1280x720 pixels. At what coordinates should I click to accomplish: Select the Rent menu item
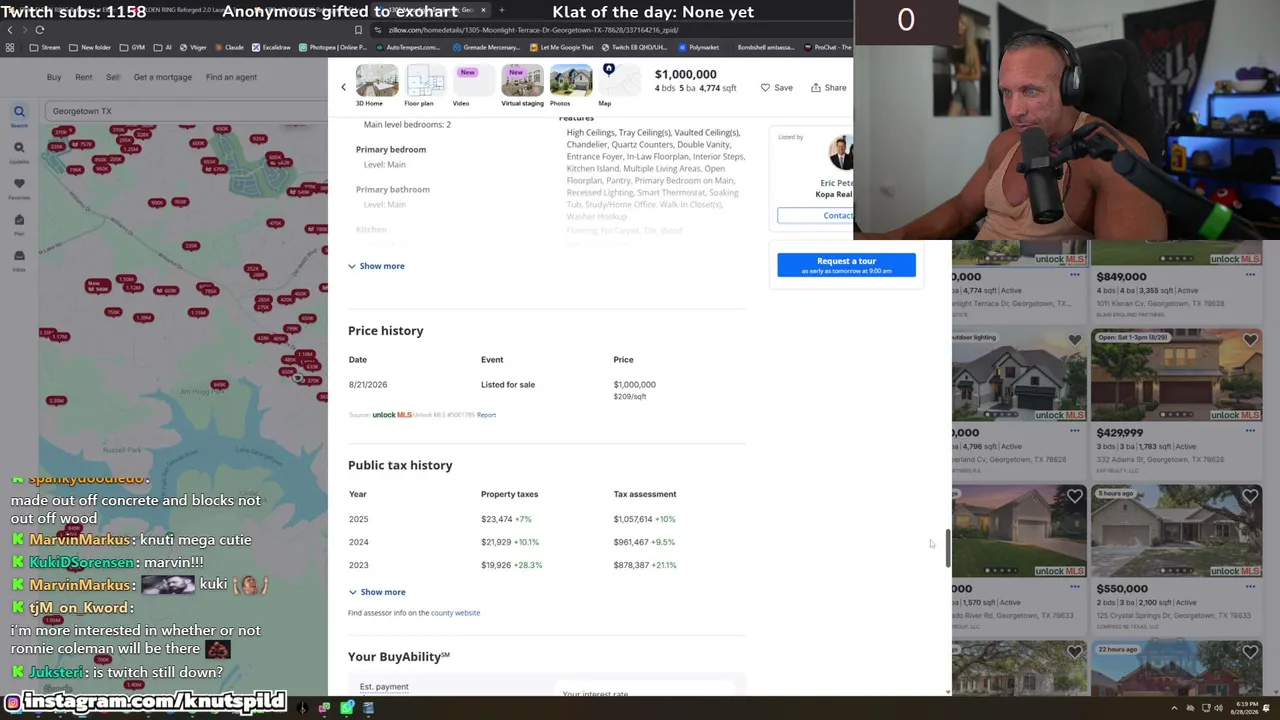coord(83,77)
